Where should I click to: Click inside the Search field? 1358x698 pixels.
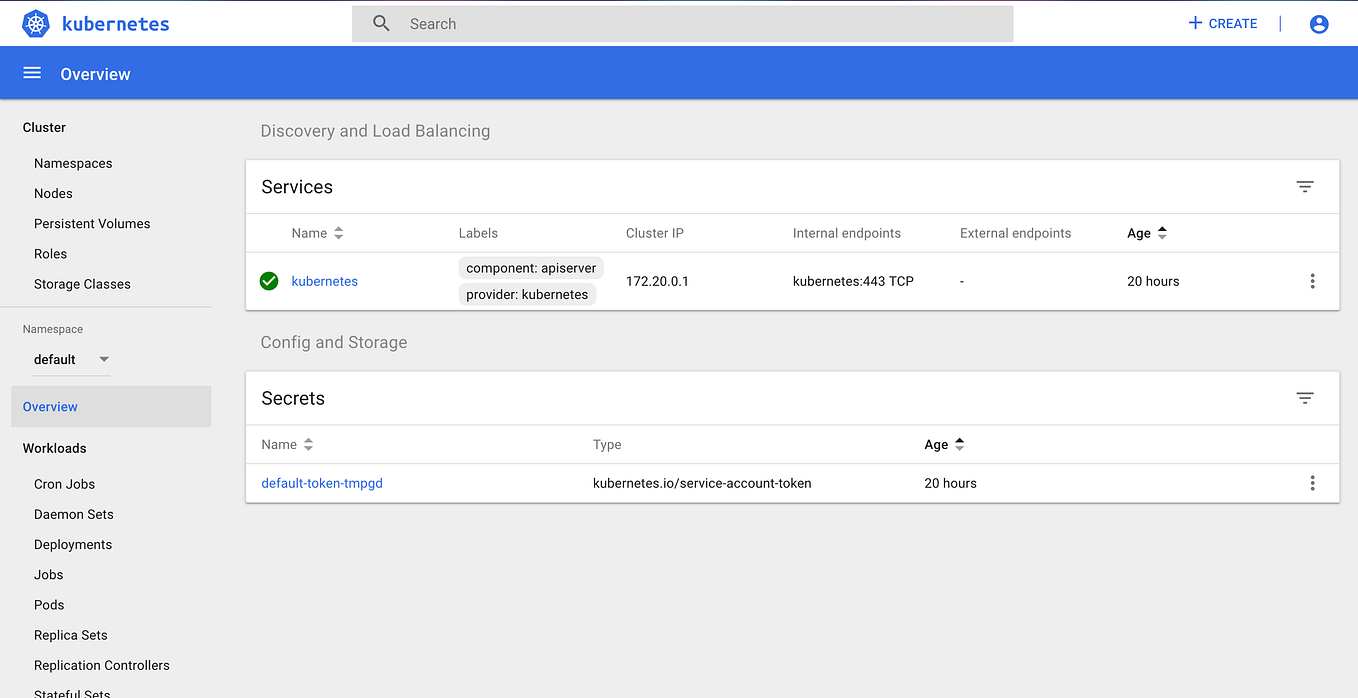[600, 23]
